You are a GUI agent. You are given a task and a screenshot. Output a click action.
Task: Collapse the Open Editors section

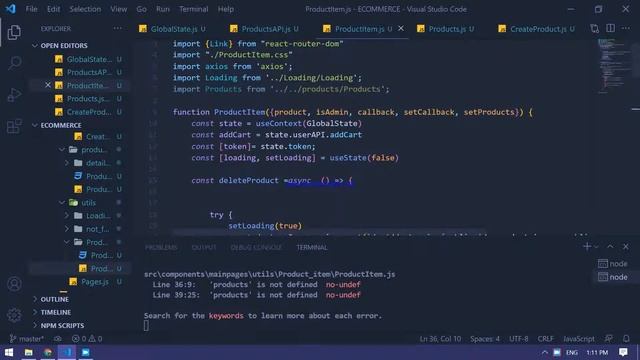tap(64, 45)
